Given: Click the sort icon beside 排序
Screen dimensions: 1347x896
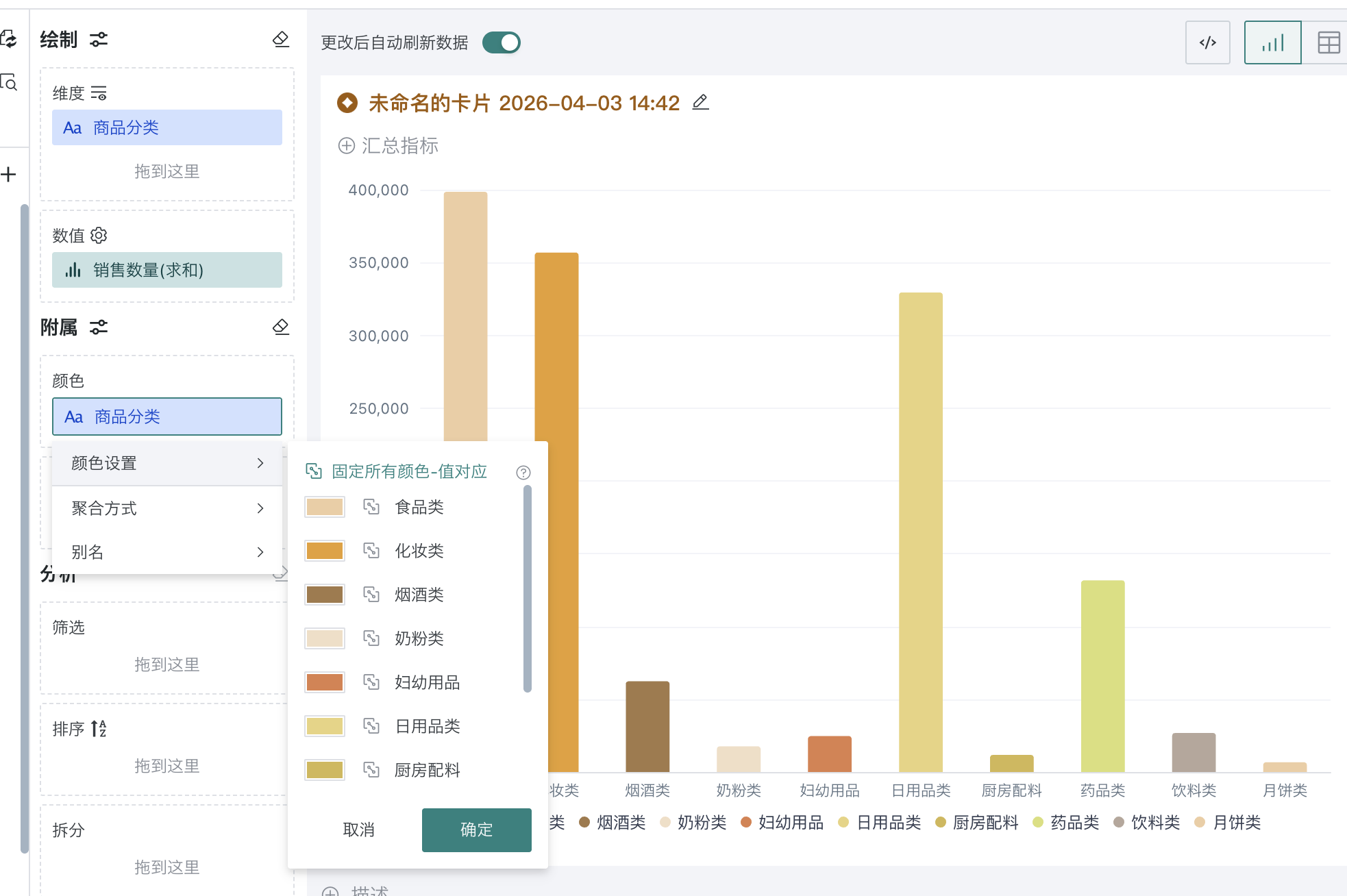Looking at the screenshot, I should (x=99, y=728).
